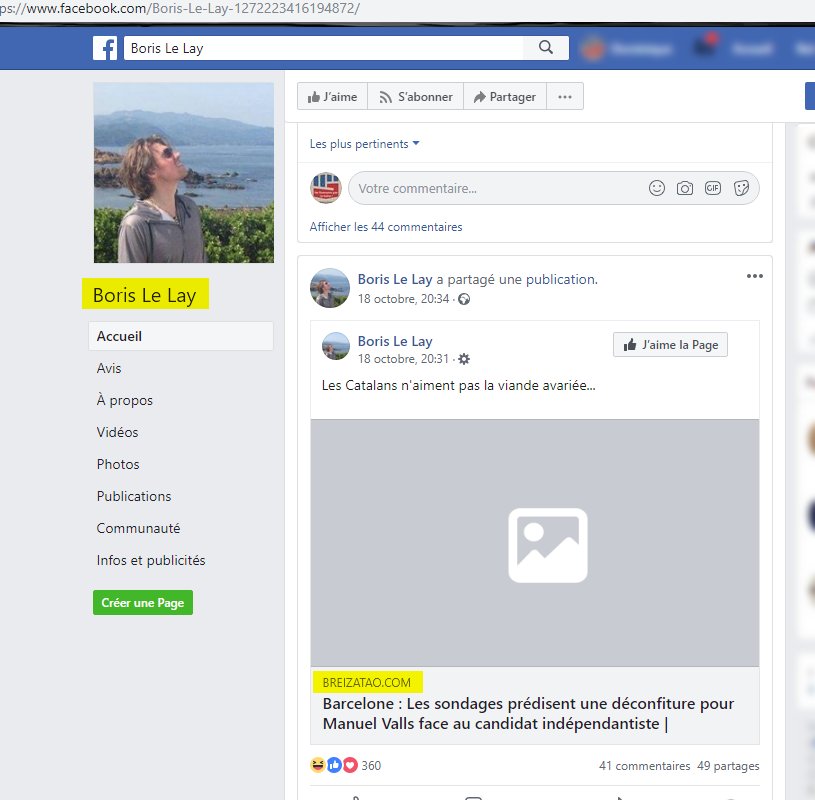
Task: Show all with 'Afficher les 44 commentaires'
Action: [x=386, y=227]
